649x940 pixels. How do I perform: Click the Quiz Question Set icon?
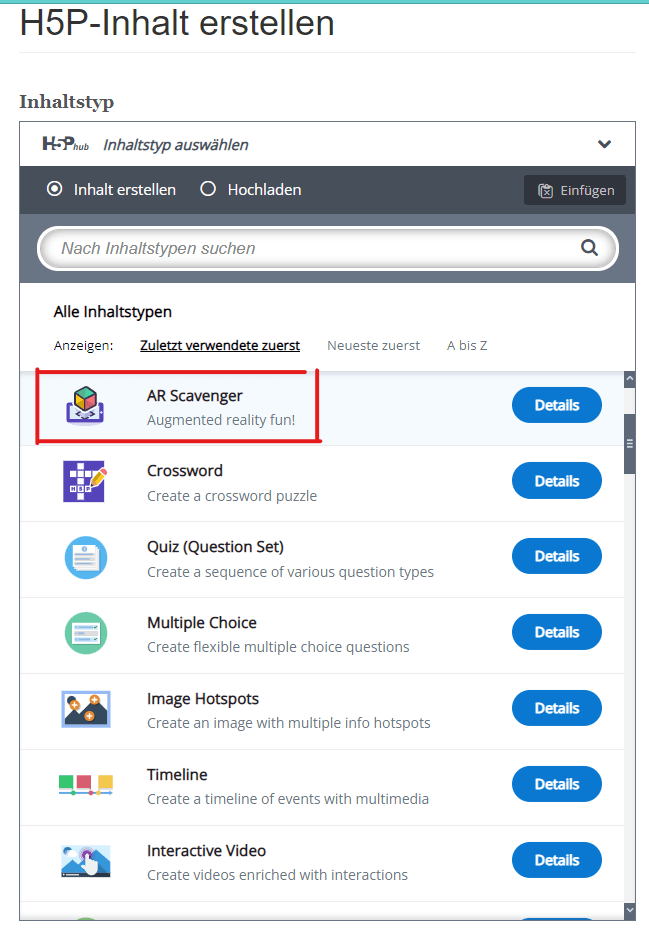(86, 558)
